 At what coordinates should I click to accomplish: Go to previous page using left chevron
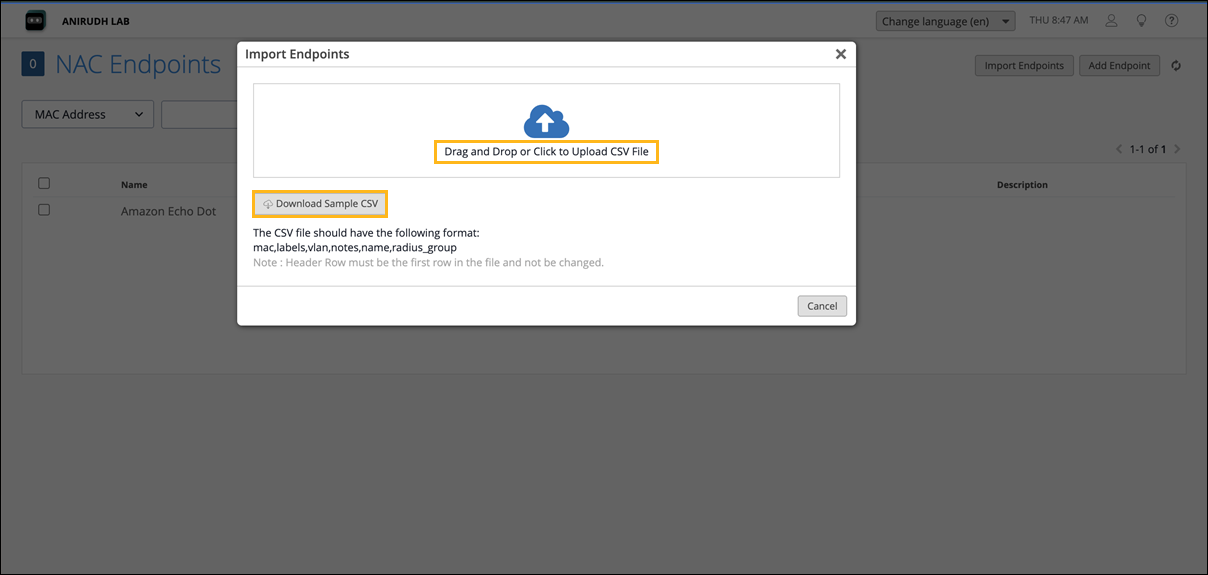1119,149
